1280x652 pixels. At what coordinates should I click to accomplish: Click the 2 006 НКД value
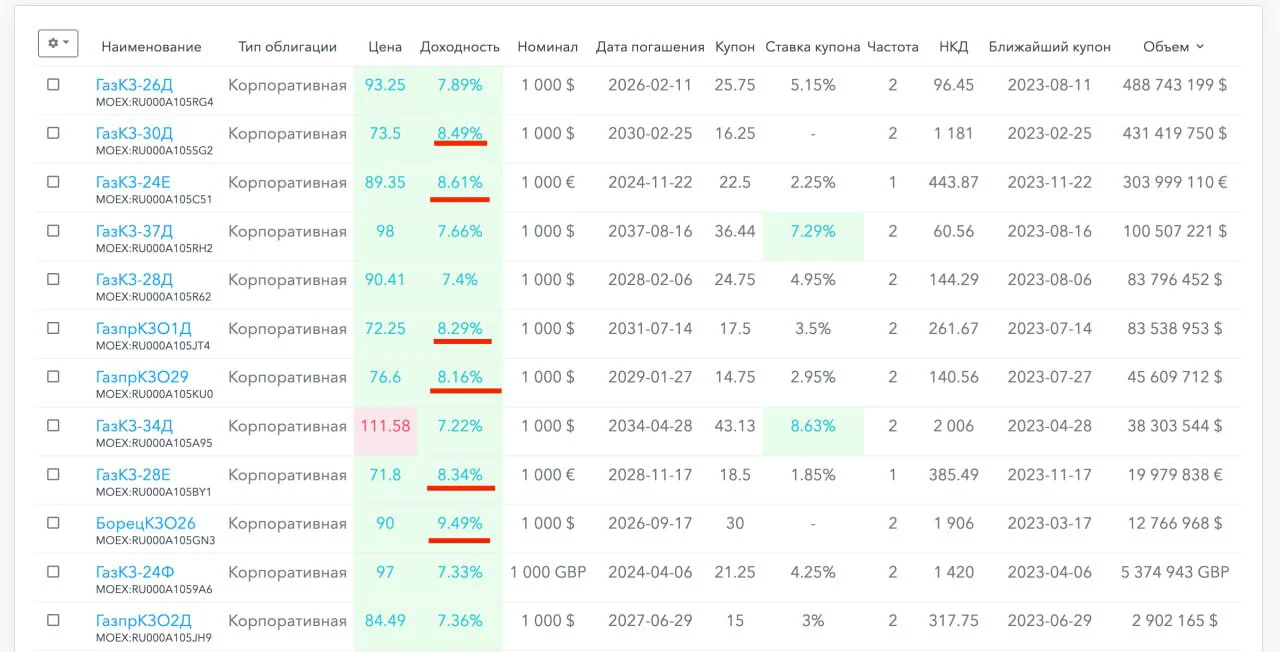click(x=953, y=426)
